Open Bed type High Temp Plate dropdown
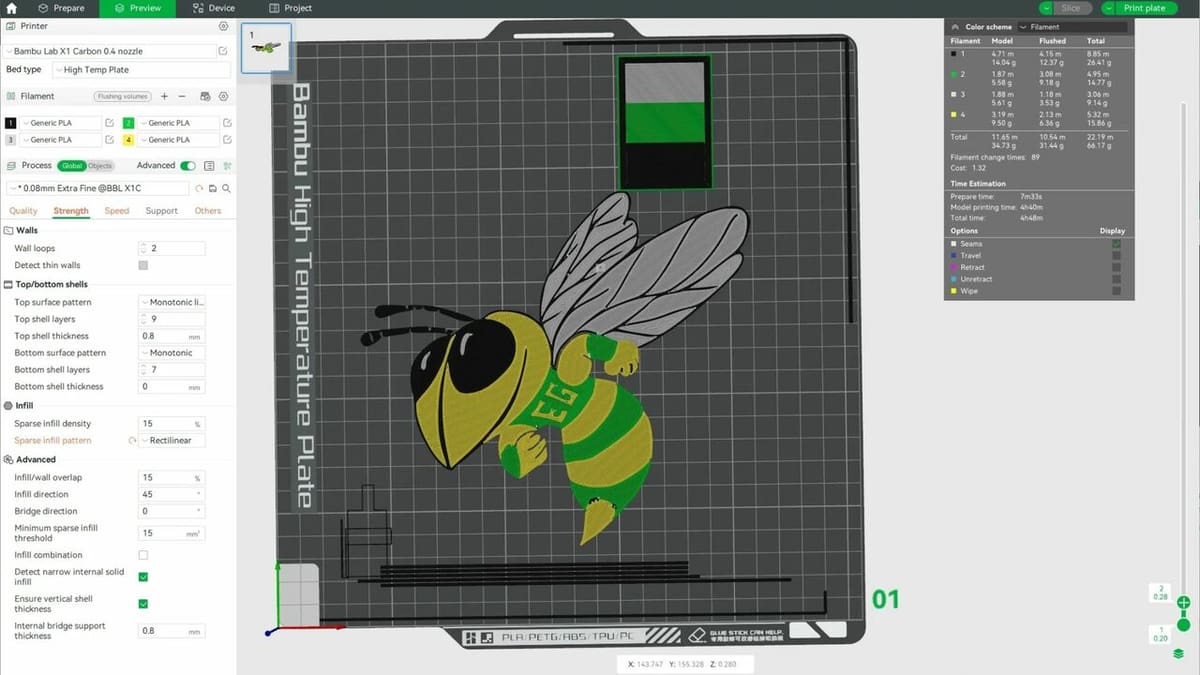 141,70
